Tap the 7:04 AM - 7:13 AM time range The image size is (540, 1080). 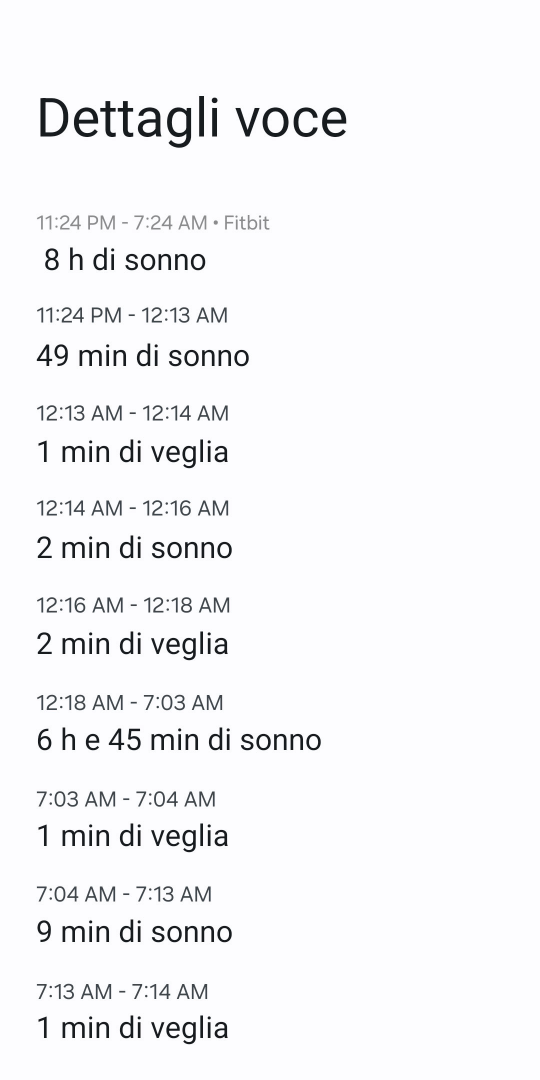click(124, 894)
